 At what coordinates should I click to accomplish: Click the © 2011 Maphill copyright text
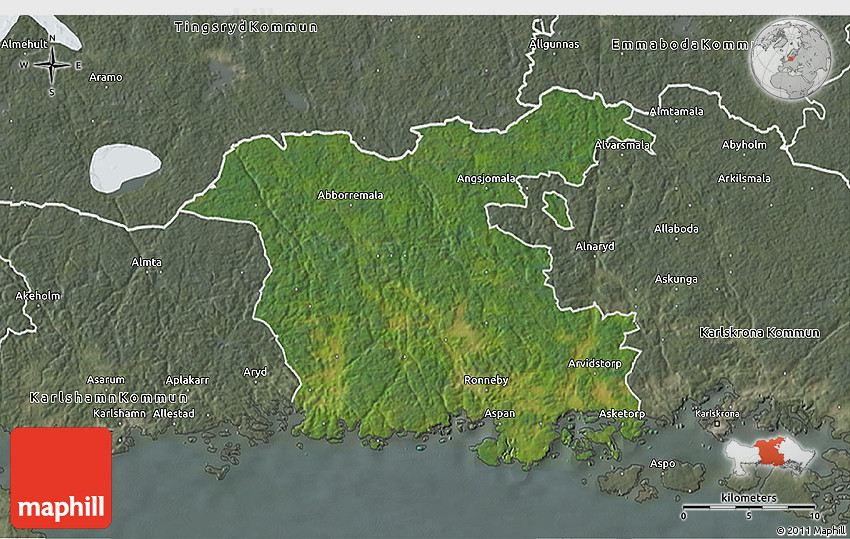pyautogui.click(x=811, y=530)
